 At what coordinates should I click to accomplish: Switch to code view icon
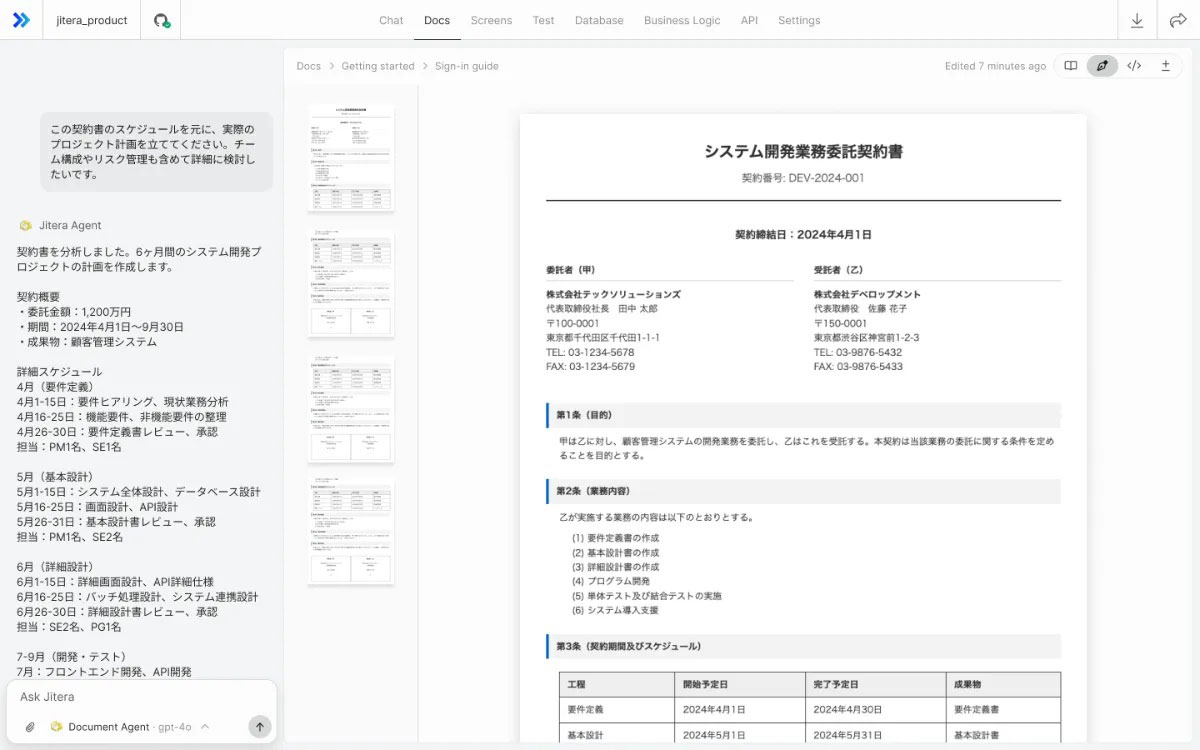[x=1134, y=66]
